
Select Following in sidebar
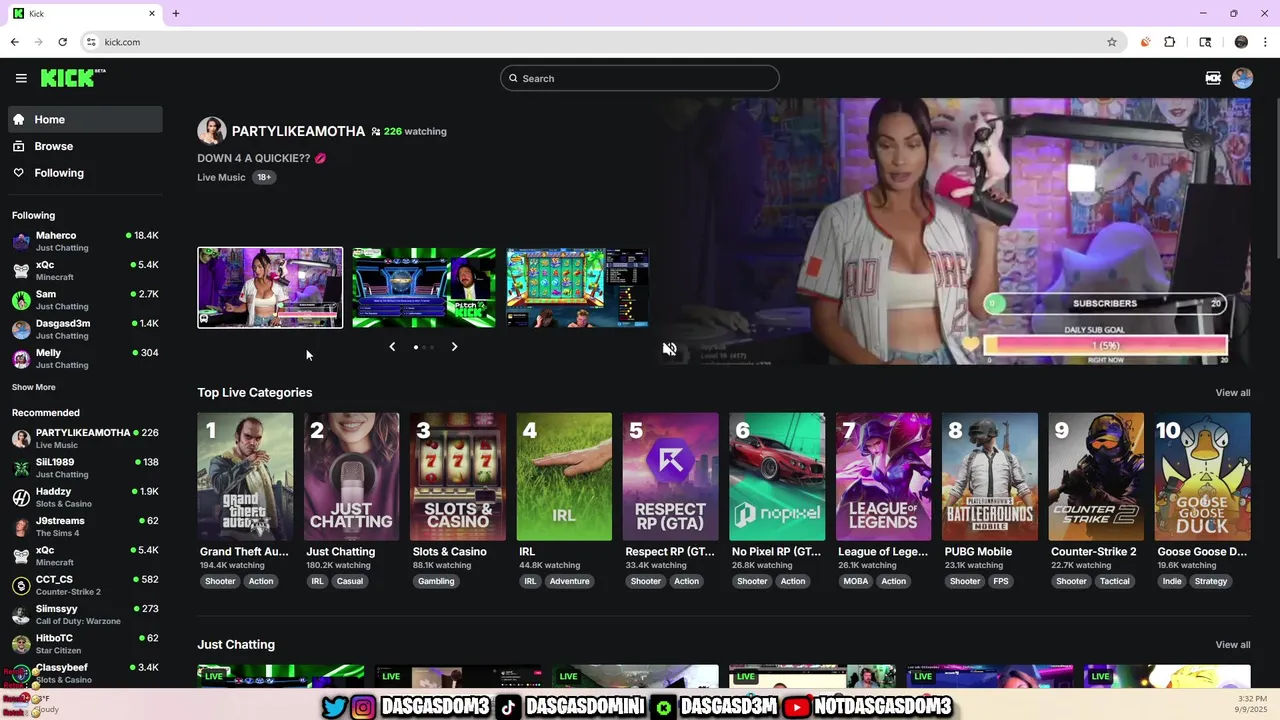click(85, 173)
